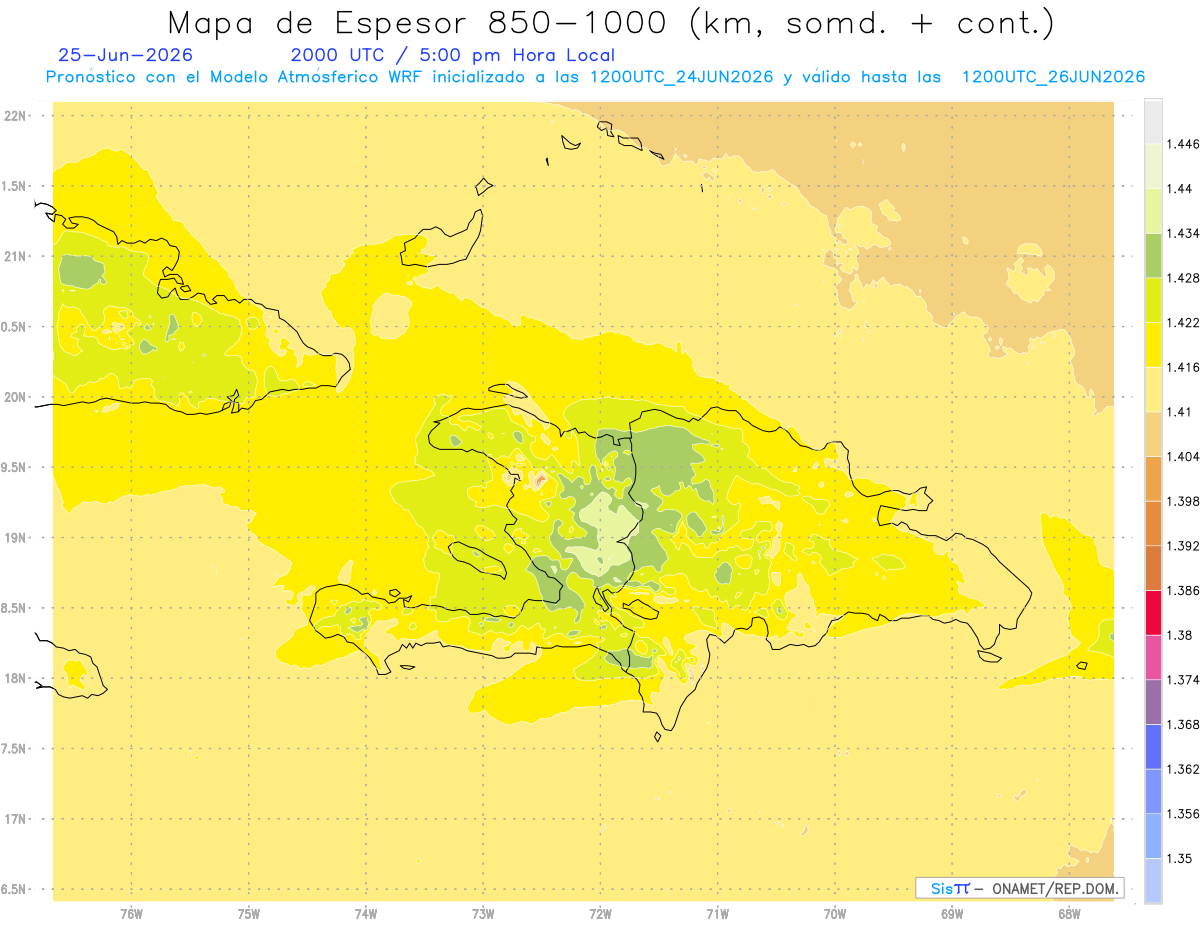
Task: Click the '1.392' colorbar value
Action: click(1183, 546)
